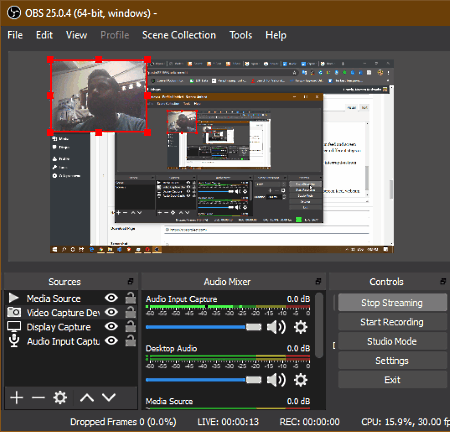Viewport: 450px width, 432px height.
Task: Open the Scene Collection menu
Action: [x=179, y=35]
